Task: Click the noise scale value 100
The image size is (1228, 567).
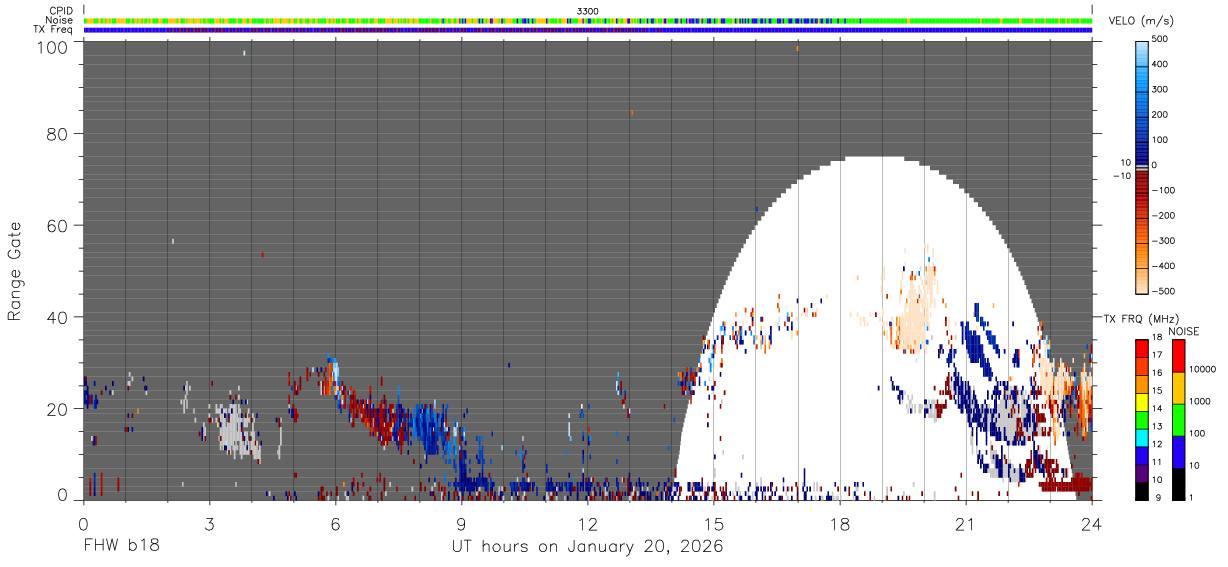Action: tap(1198, 434)
